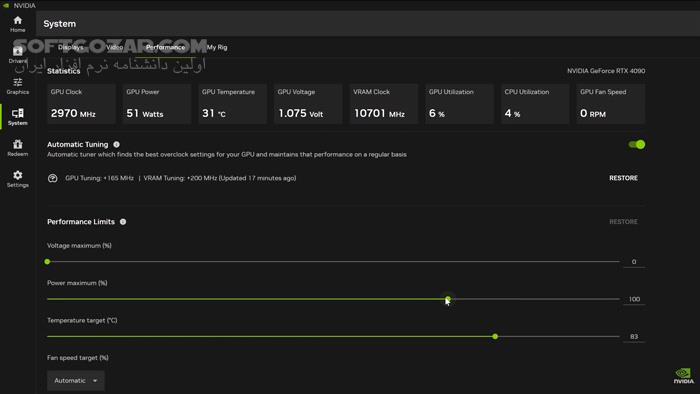The image size is (700, 394).
Task: Click GPU Tuning +165 MHz text
Action: (100, 178)
